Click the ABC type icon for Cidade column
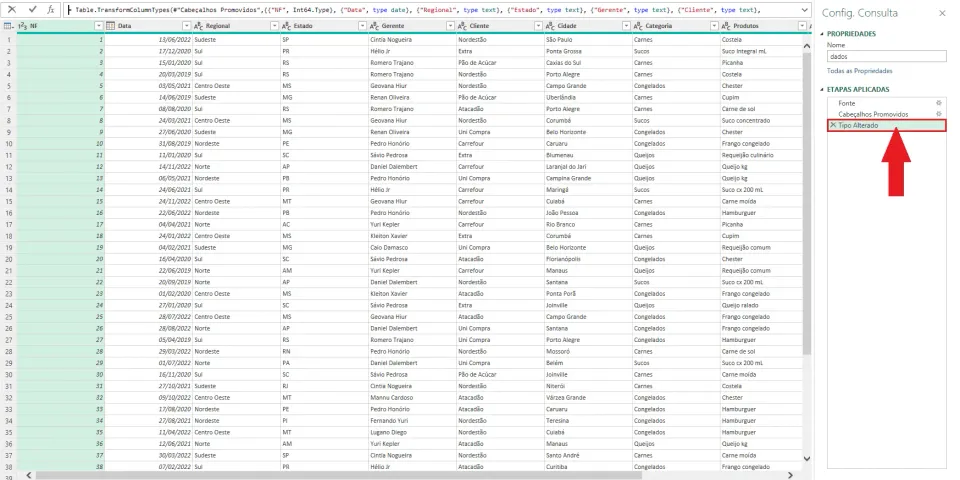Viewport: 960px width, 480px height. [551, 26]
